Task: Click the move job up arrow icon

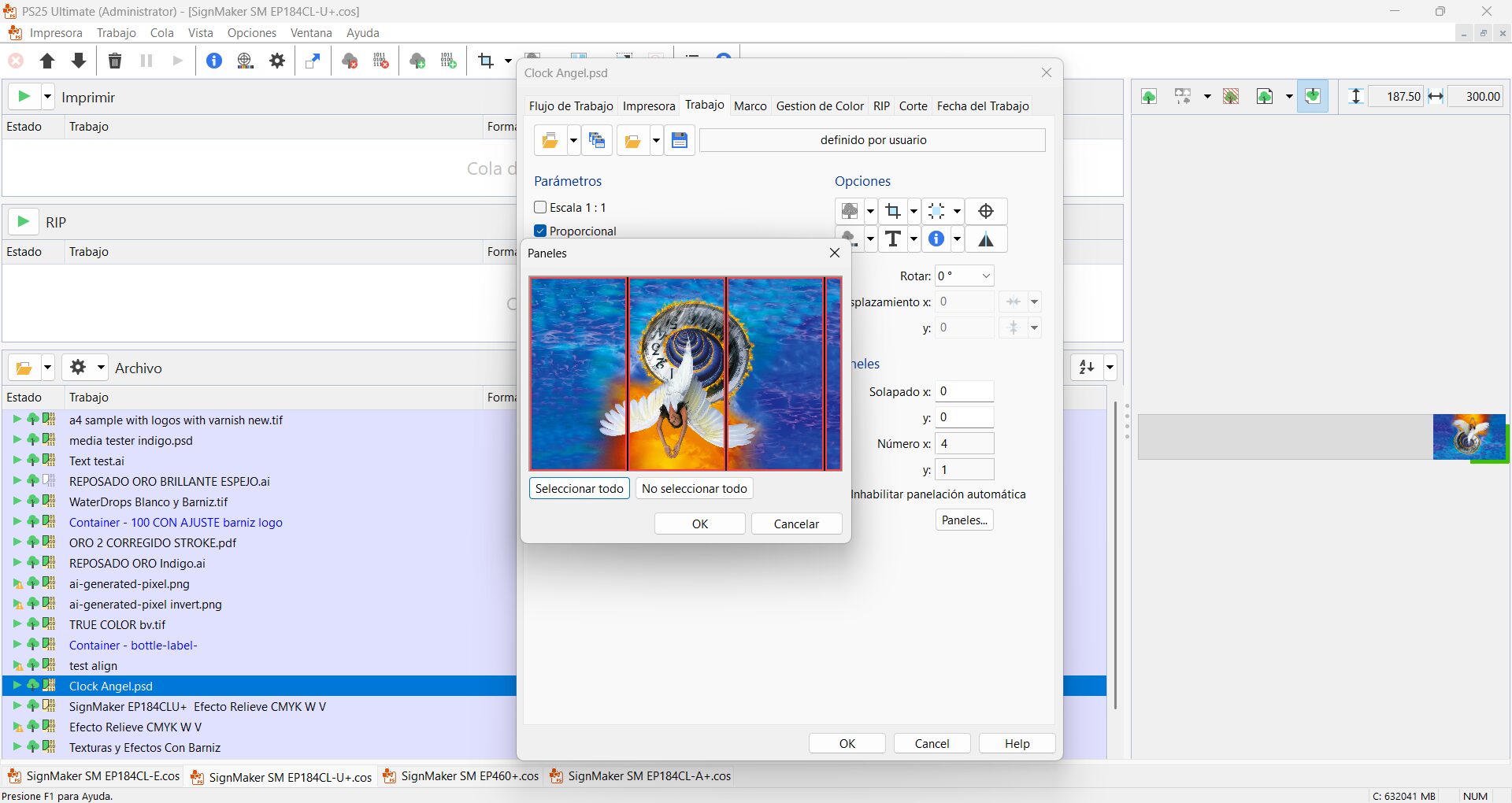Action: coord(47,61)
